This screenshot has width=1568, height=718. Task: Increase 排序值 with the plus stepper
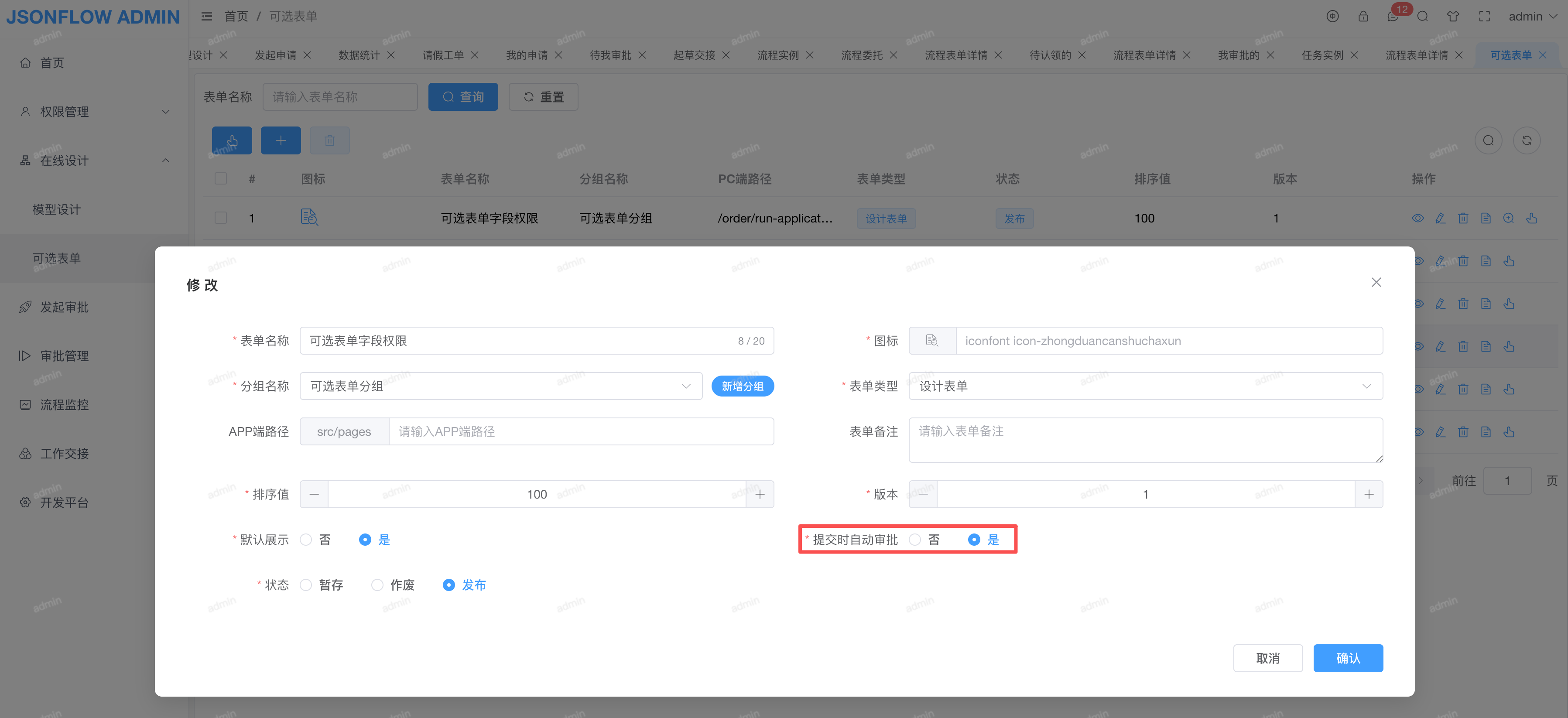tap(760, 494)
